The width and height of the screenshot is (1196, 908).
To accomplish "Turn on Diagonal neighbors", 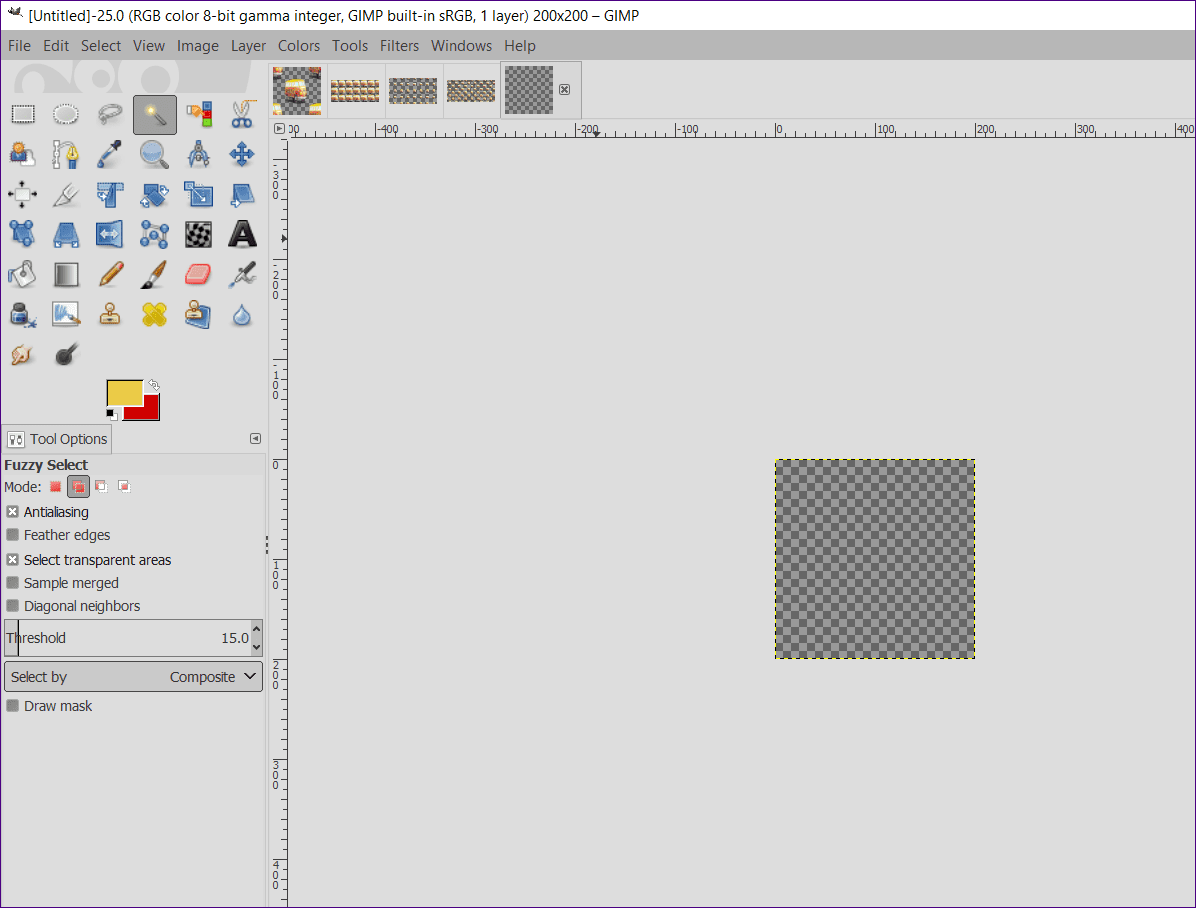I will tap(12, 606).
